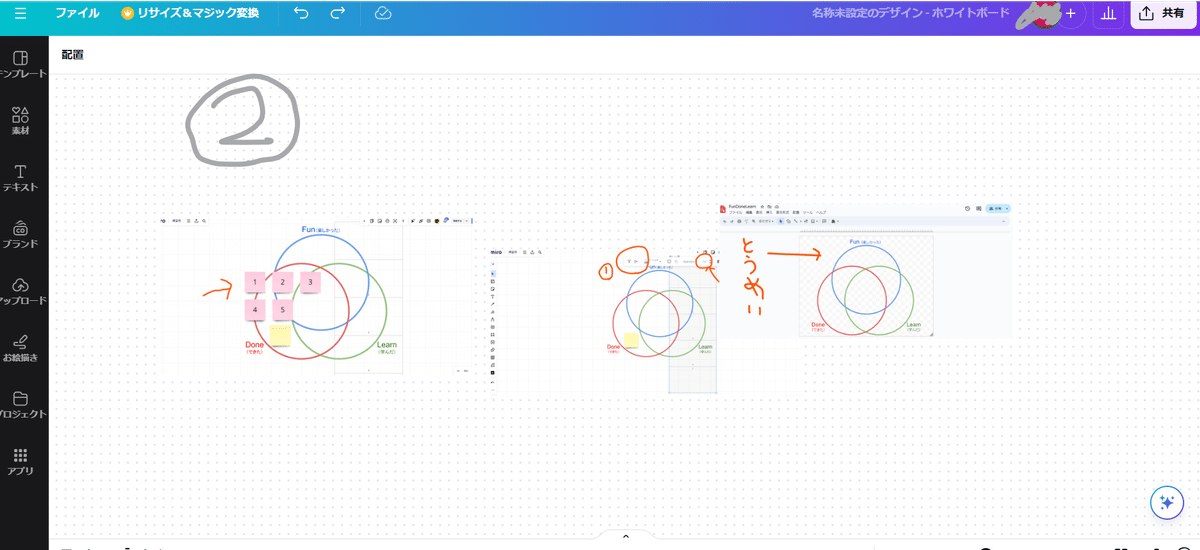This screenshot has height=550, width=1200.
Task: Select the お絵描き draw tool
Action: pyautogui.click(x=20, y=349)
